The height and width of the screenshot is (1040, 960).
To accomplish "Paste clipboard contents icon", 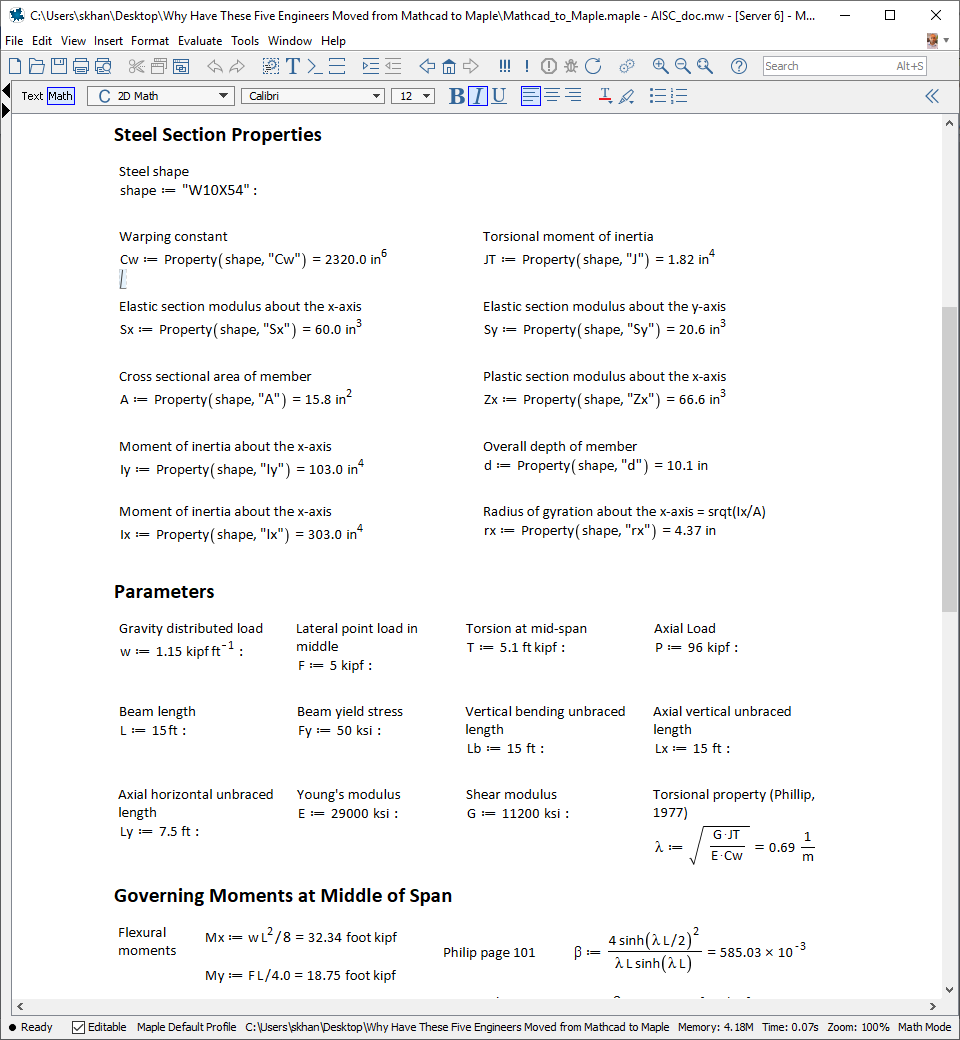I will pos(180,66).
